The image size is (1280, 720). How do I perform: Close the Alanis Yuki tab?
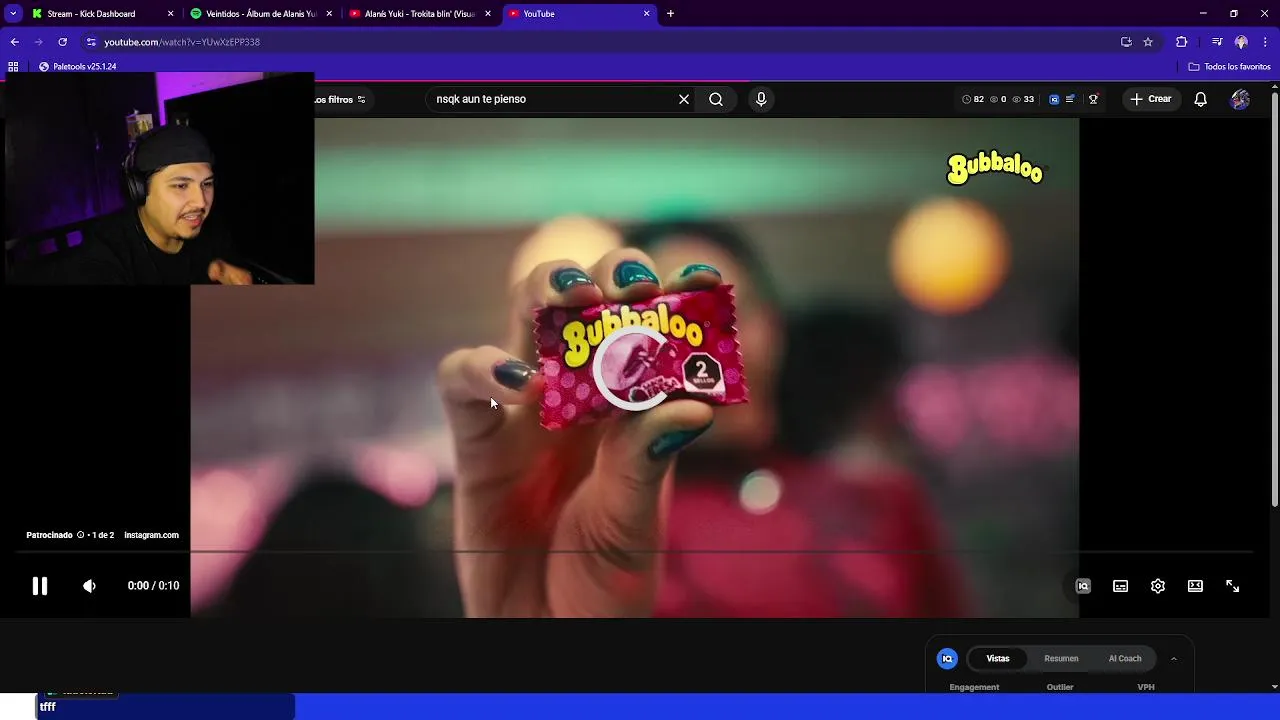(488, 14)
